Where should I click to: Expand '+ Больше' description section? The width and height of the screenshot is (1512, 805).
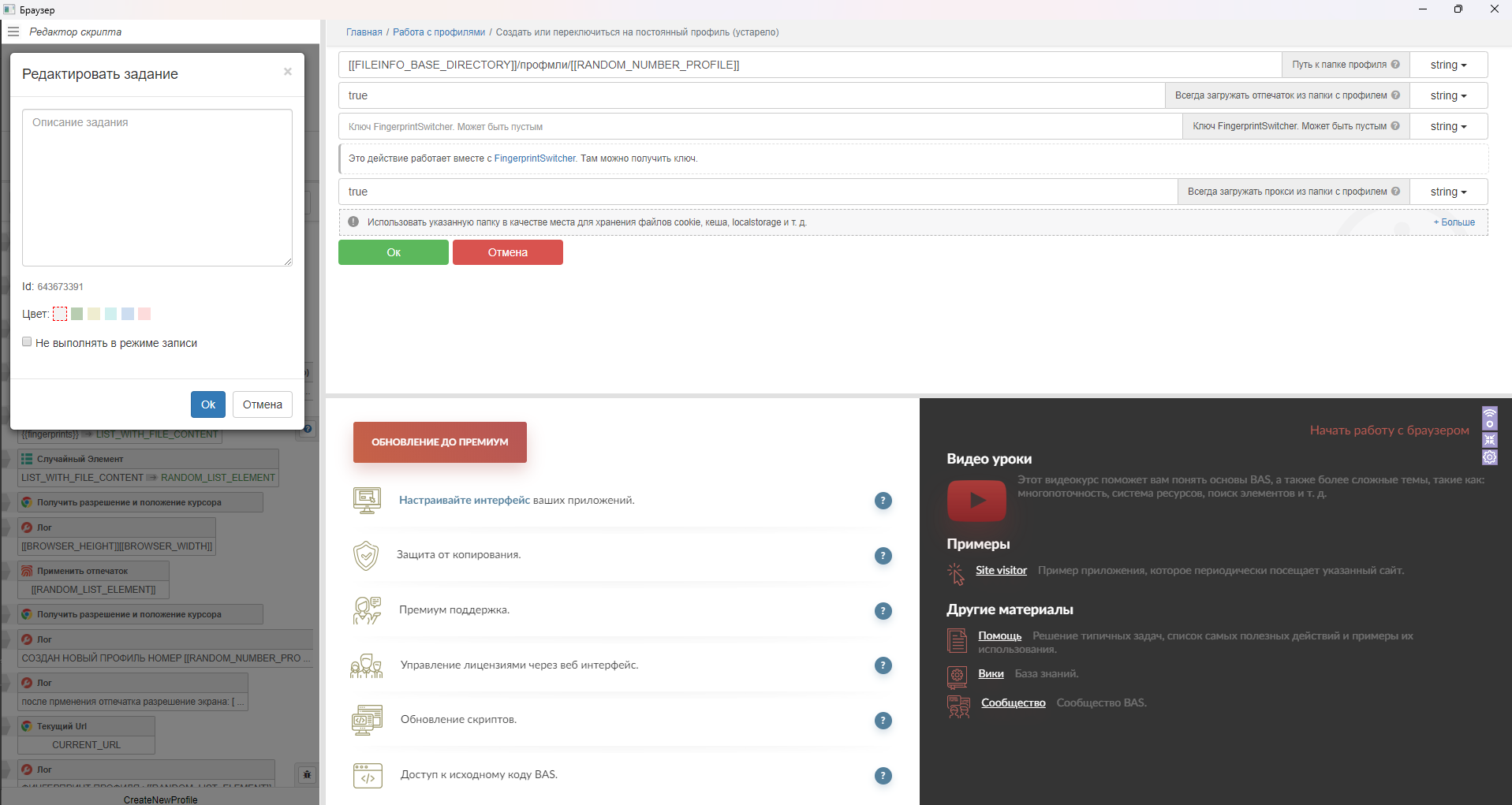1454,222
